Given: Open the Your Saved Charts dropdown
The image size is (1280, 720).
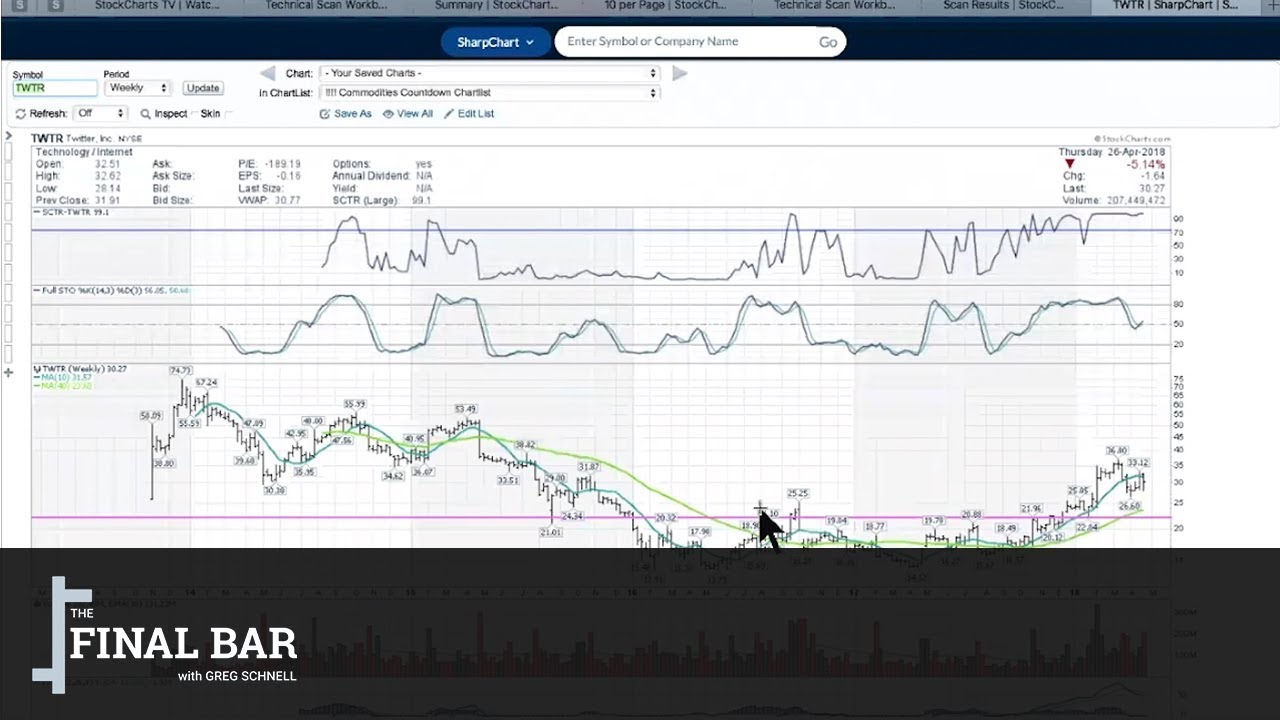Looking at the screenshot, I should pyautogui.click(x=489, y=73).
